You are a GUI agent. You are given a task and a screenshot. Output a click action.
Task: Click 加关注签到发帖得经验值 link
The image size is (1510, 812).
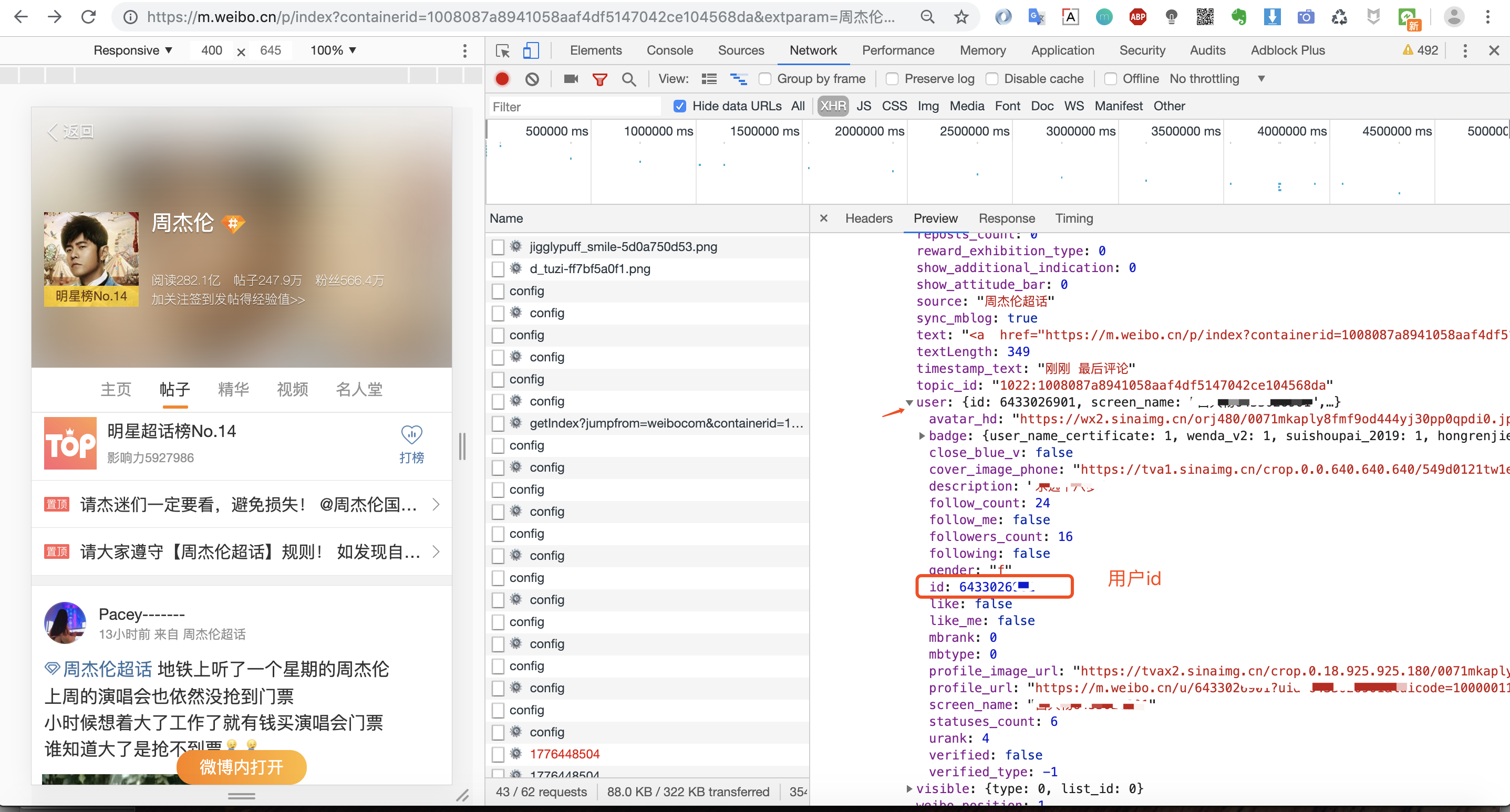pyautogui.click(x=228, y=300)
